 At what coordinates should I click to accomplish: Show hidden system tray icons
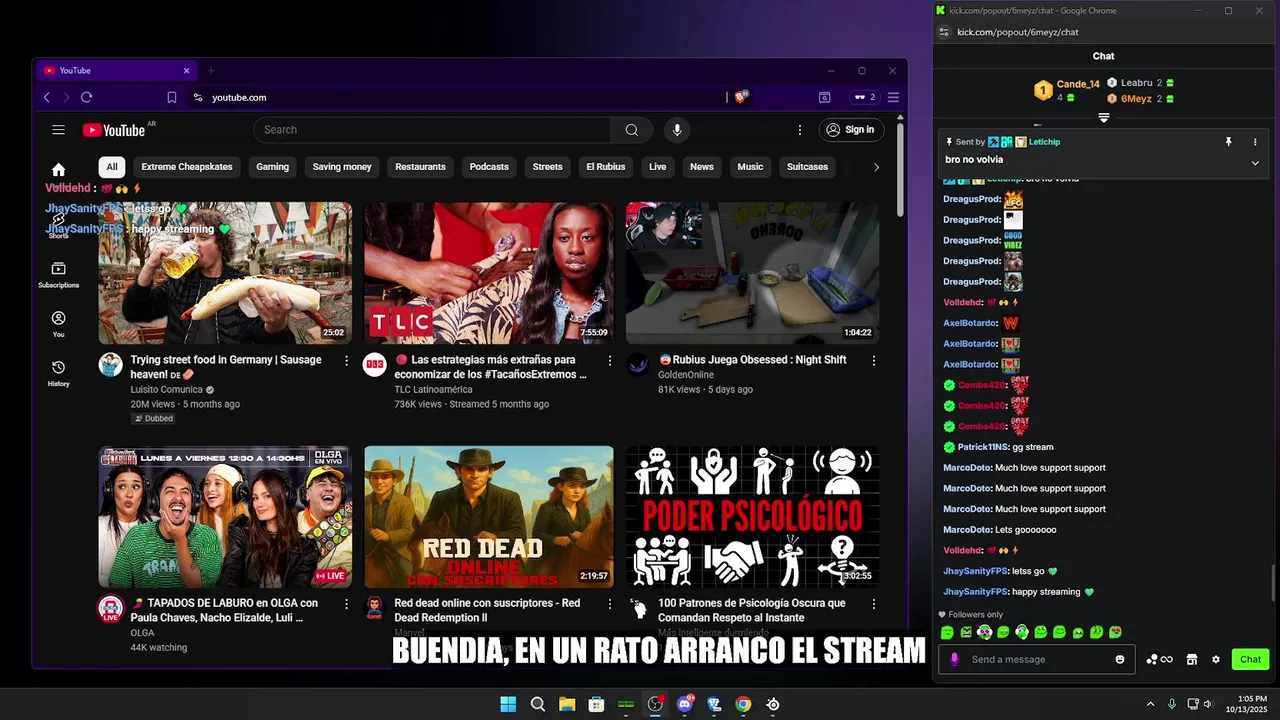click(1150, 704)
